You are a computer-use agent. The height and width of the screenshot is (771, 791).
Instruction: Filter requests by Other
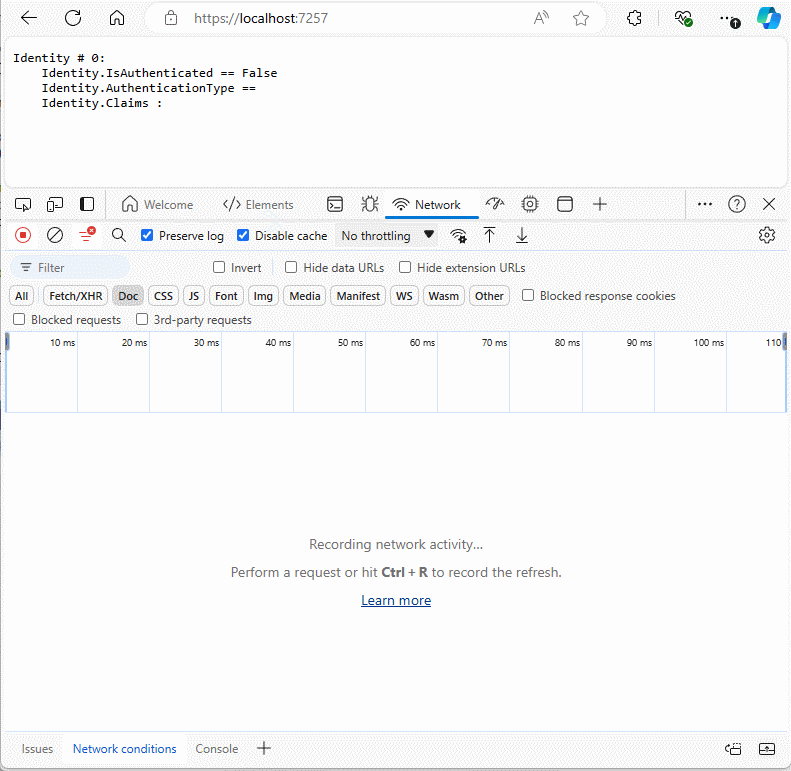[489, 296]
